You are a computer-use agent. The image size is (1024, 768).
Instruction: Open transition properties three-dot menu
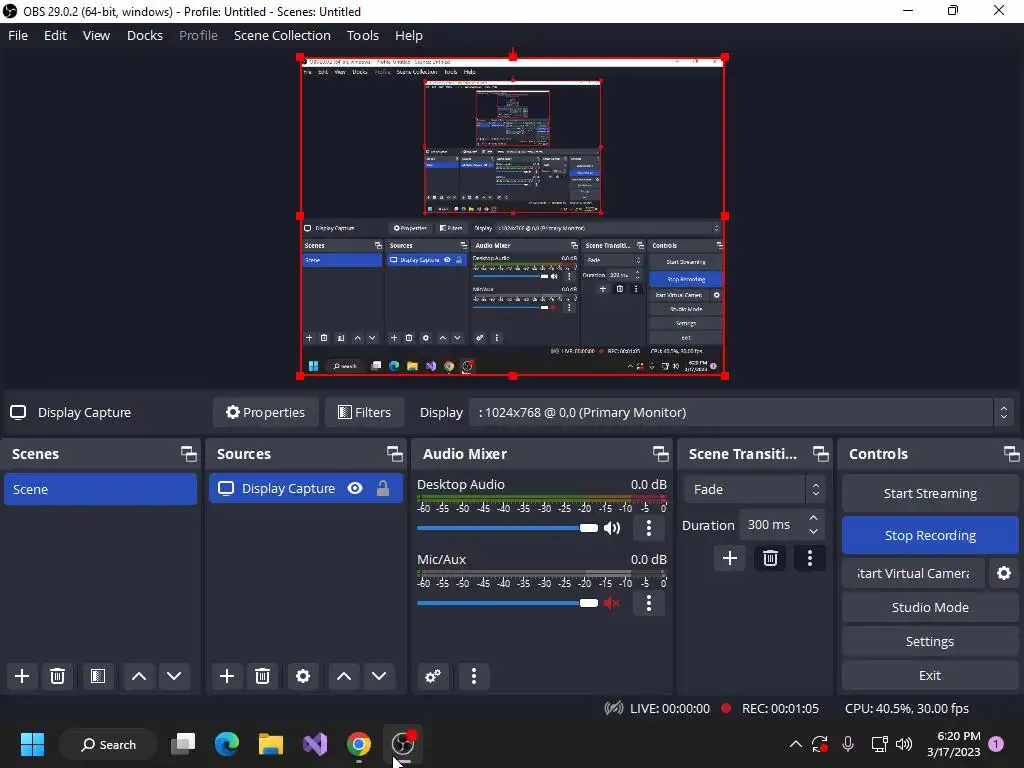click(x=810, y=558)
